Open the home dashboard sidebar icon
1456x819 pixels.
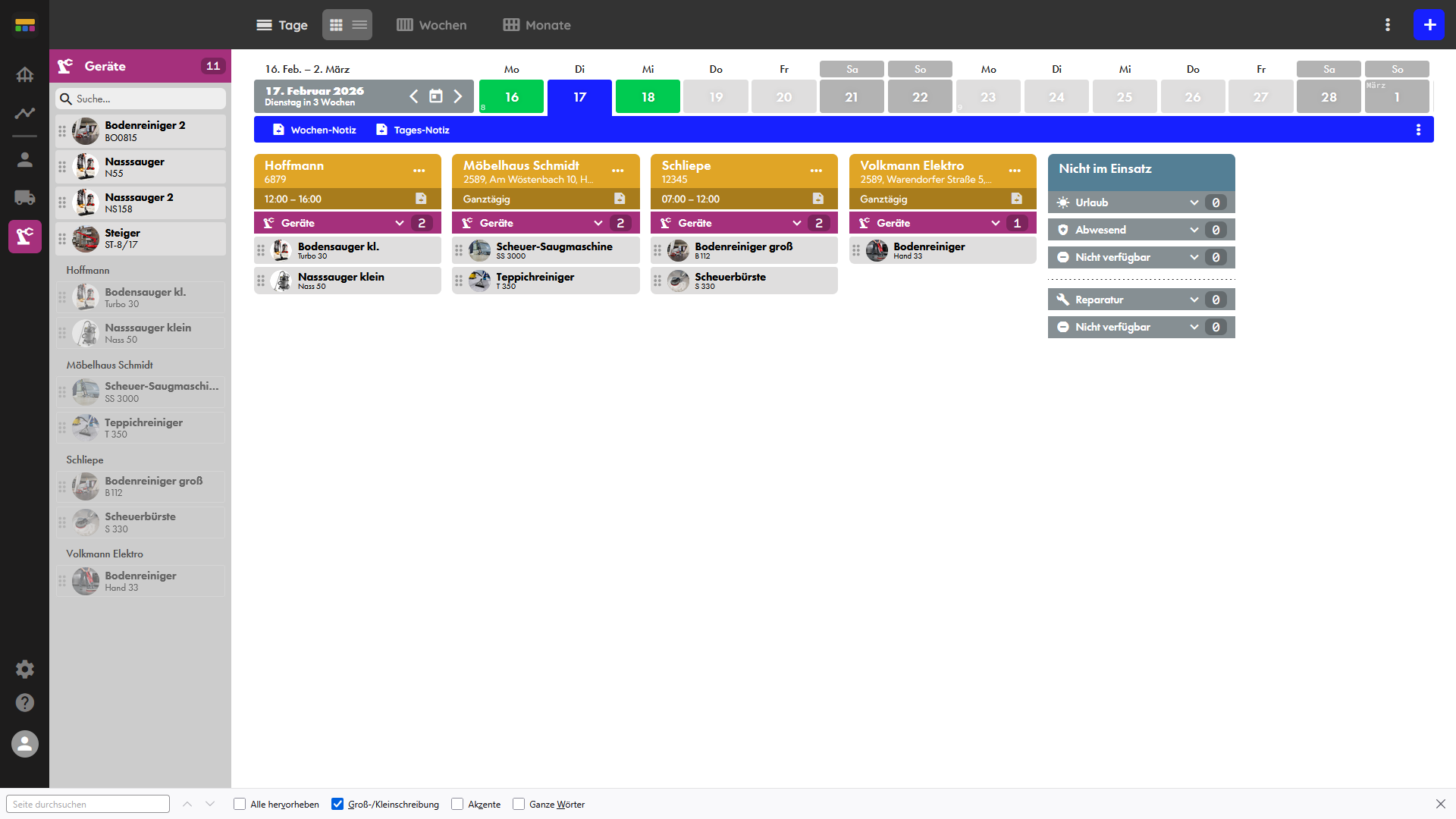pyautogui.click(x=24, y=74)
